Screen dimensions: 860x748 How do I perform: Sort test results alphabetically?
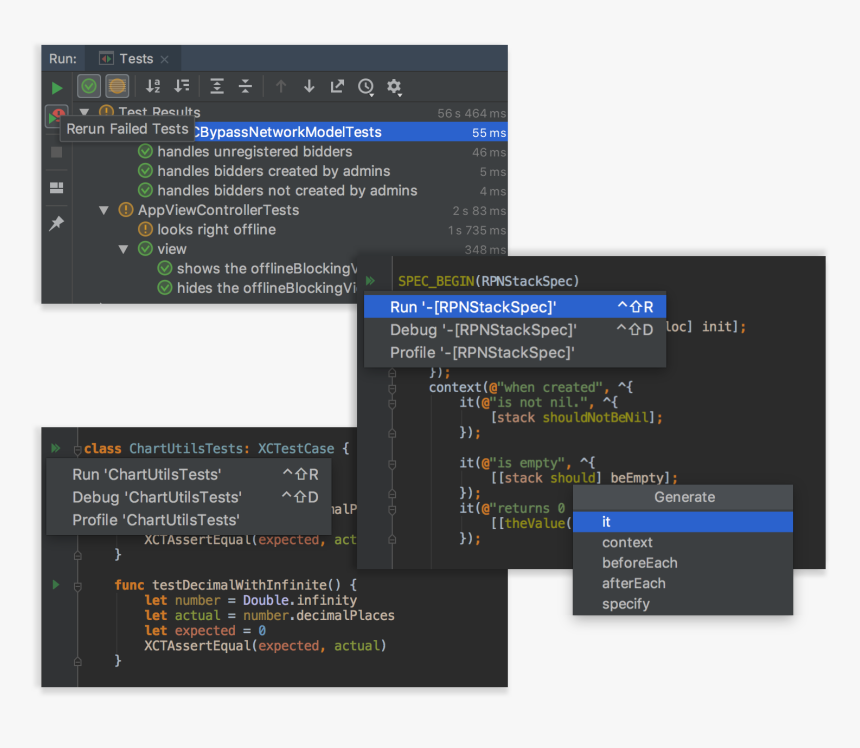pos(152,86)
